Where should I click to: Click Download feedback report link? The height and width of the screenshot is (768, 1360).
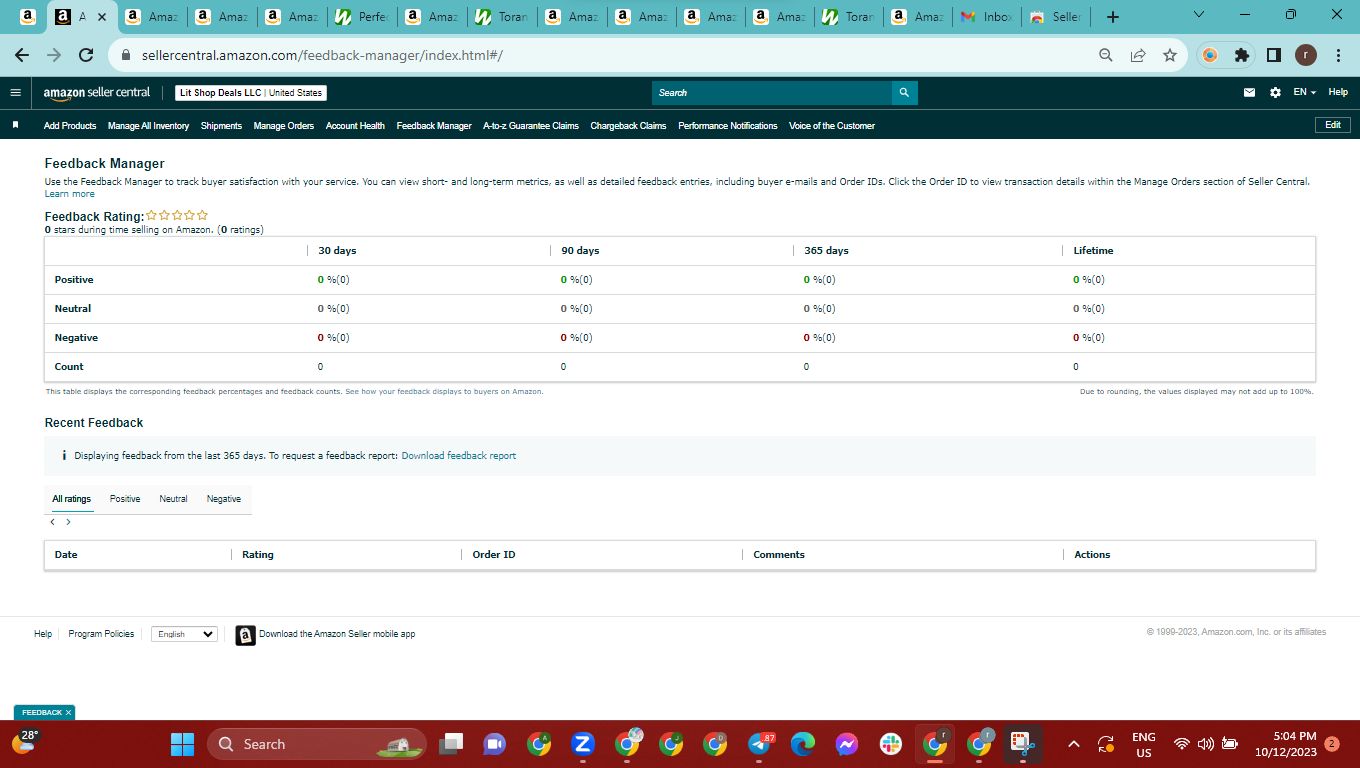(459, 456)
